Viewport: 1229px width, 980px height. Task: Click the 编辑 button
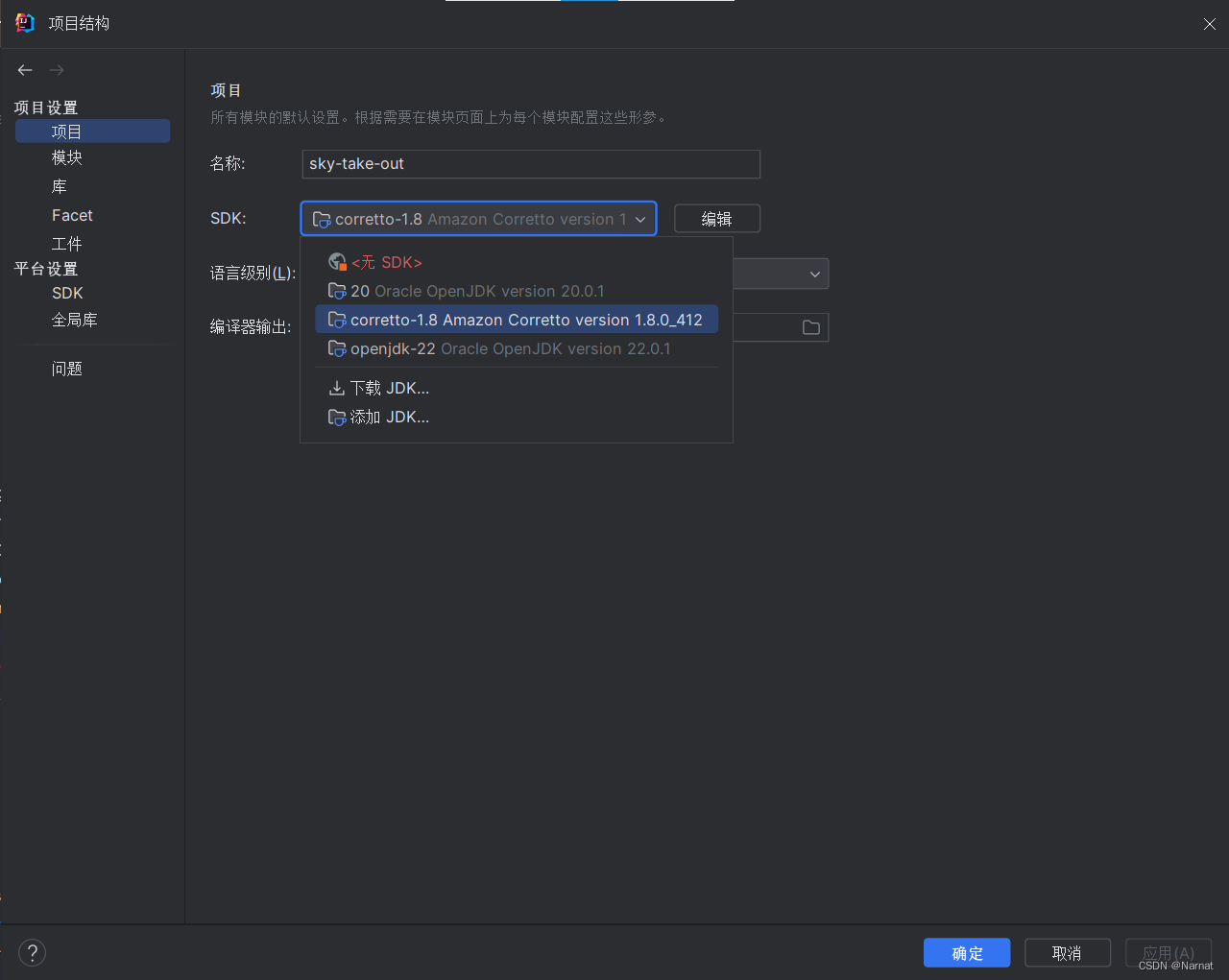click(x=717, y=219)
